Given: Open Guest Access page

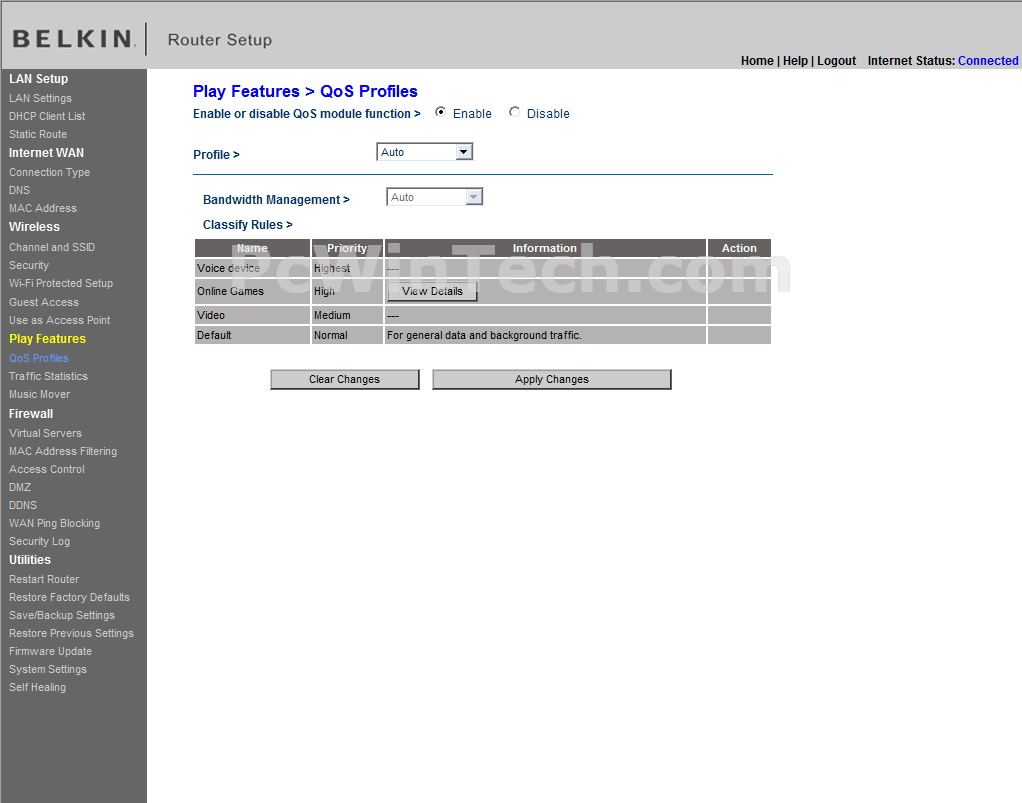Looking at the screenshot, I should [44, 302].
